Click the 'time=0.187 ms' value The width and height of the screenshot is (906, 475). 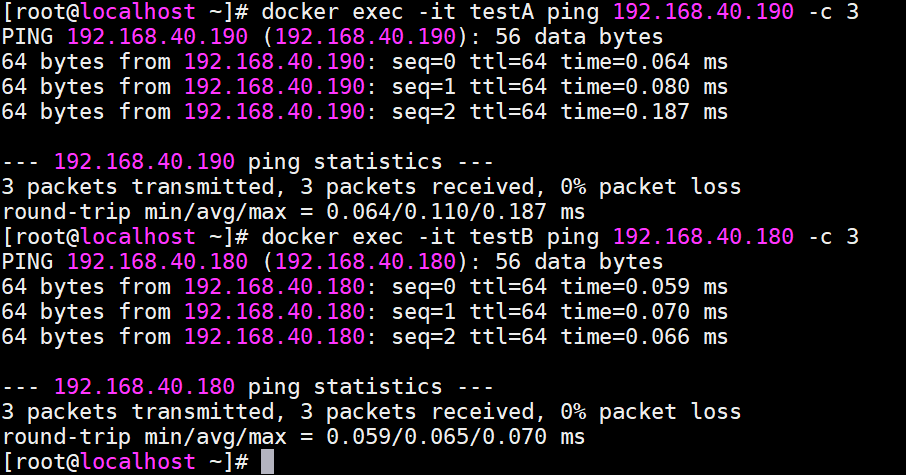[644, 112]
